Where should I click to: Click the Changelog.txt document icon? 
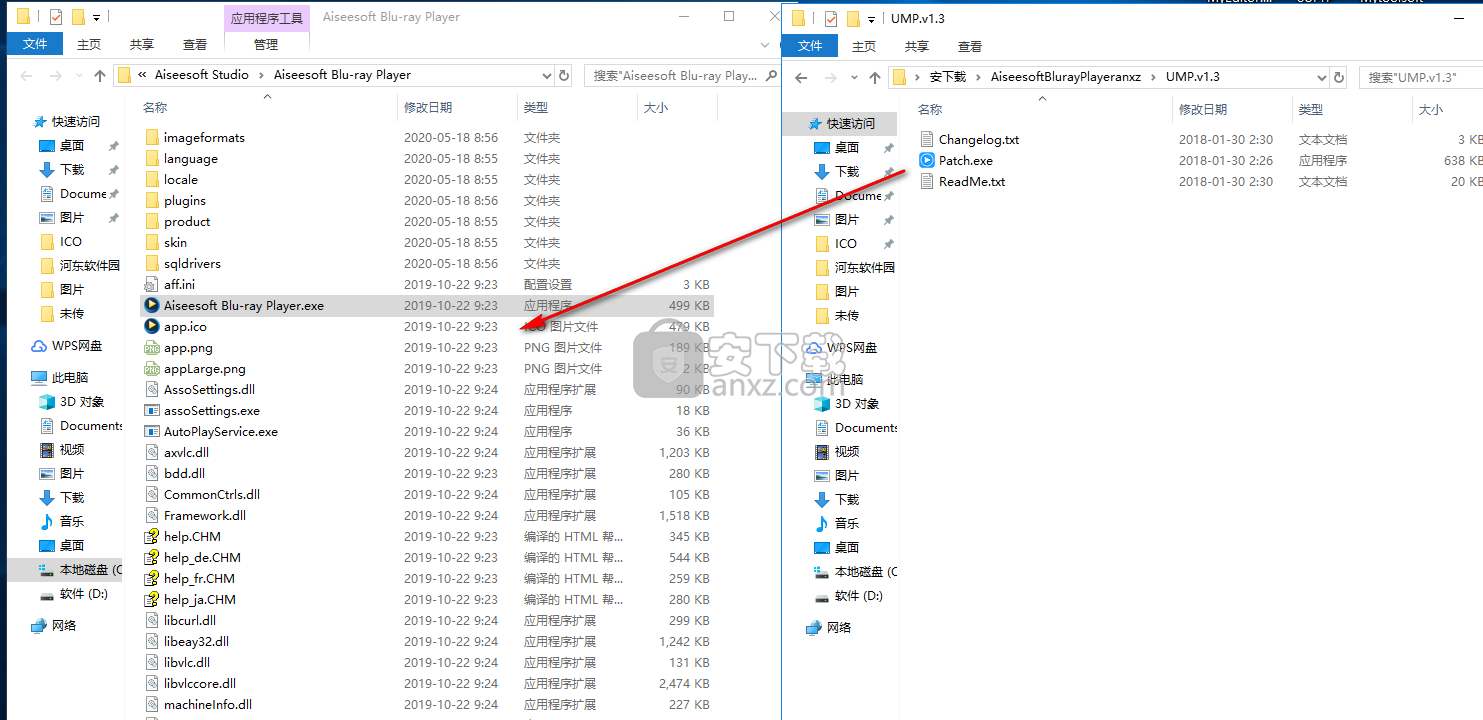[x=927, y=140]
